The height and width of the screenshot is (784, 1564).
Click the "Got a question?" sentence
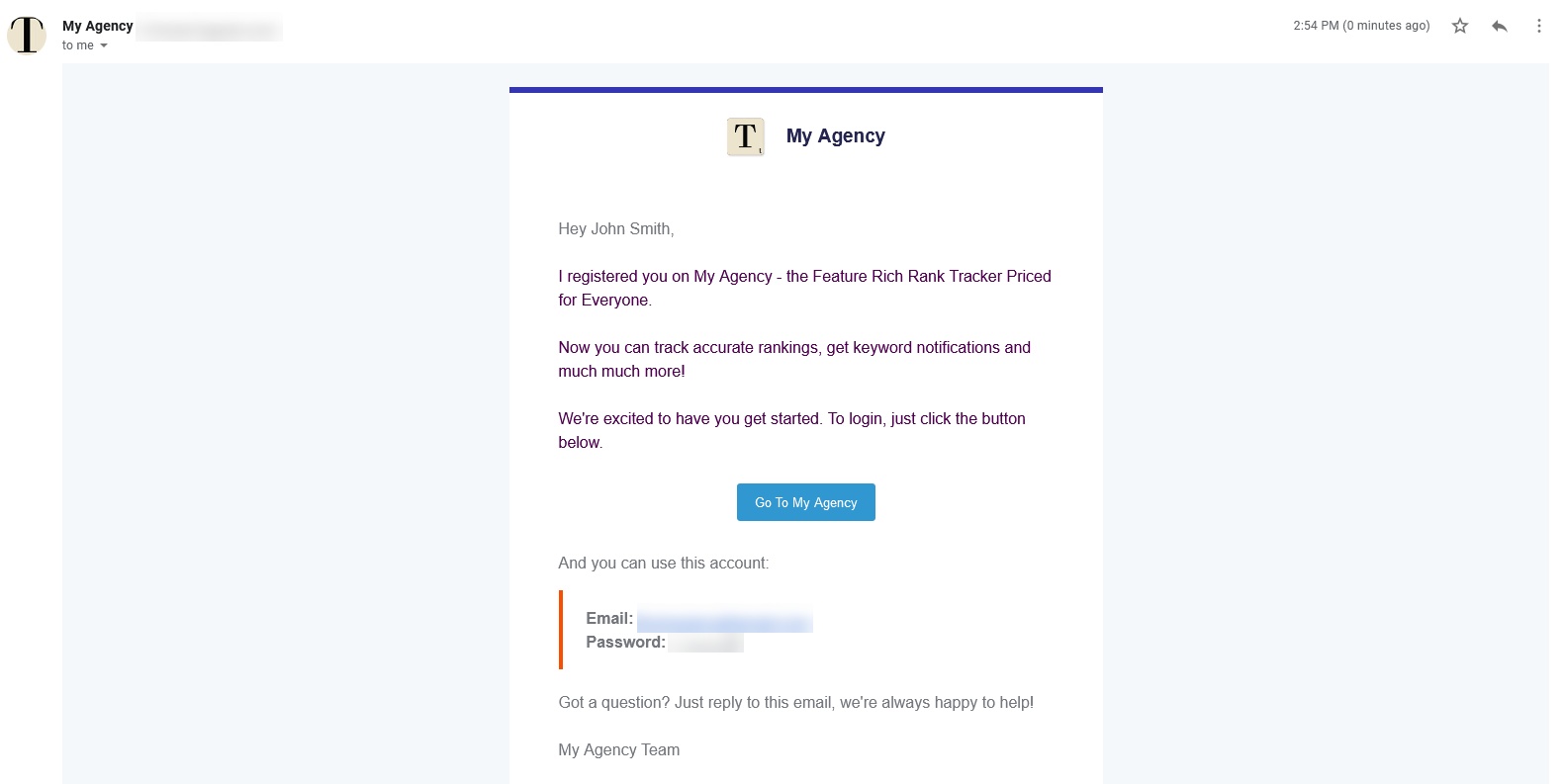(795, 702)
